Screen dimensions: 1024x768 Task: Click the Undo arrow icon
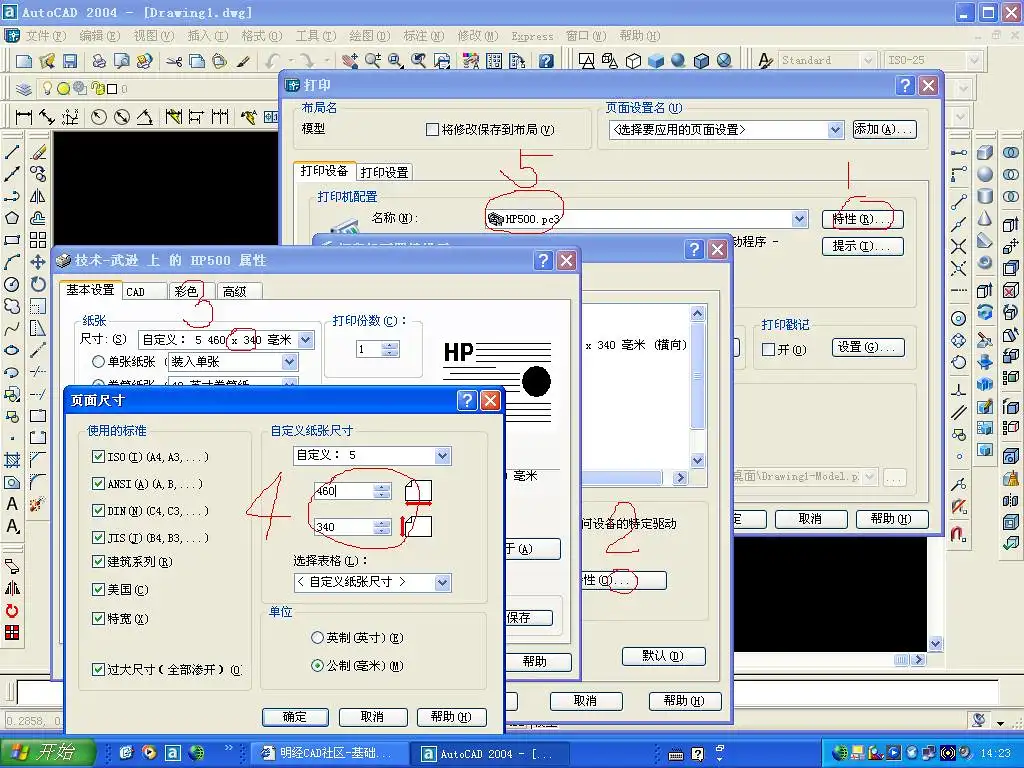(x=273, y=61)
